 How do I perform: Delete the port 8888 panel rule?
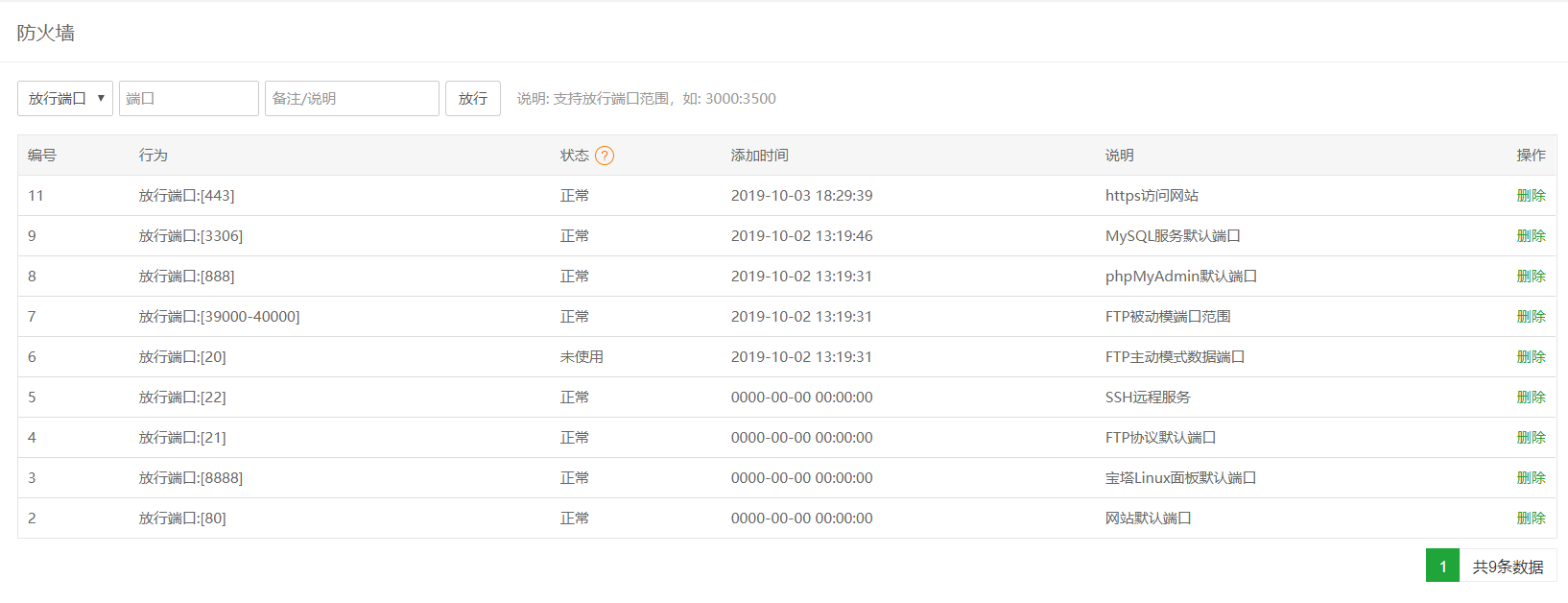[1531, 478]
